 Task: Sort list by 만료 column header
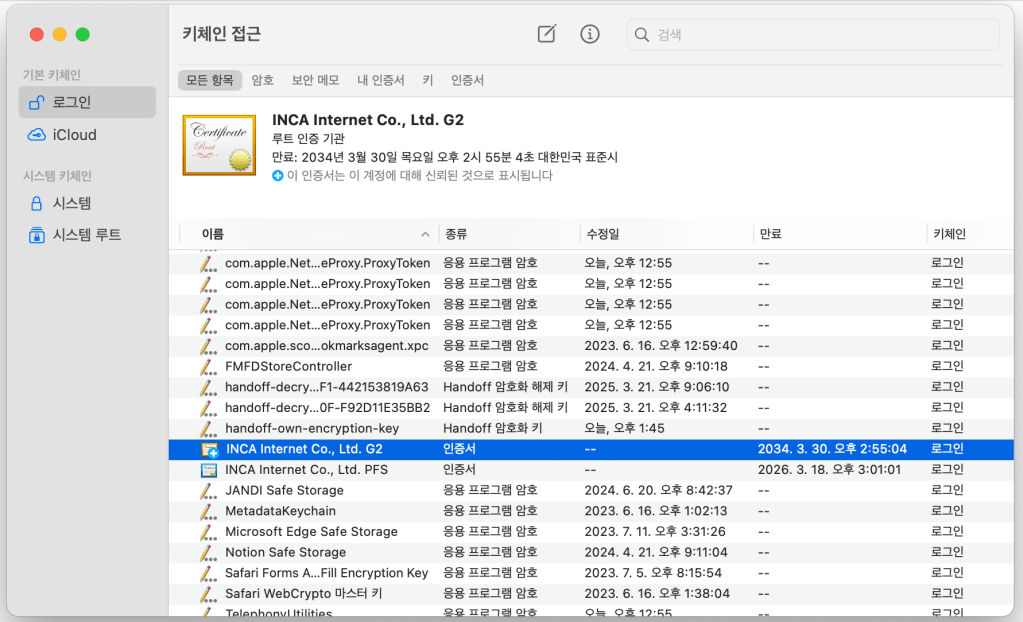(x=838, y=234)
